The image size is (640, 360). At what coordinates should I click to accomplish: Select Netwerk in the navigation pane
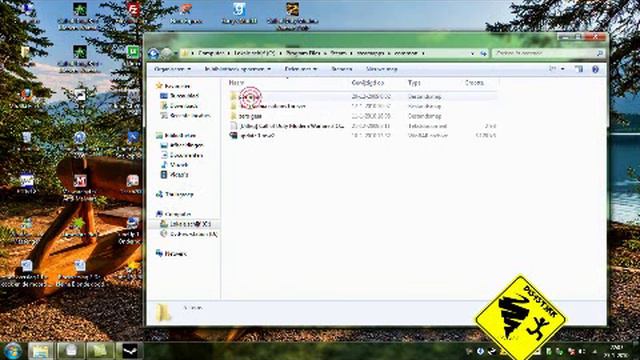[171, 254]
